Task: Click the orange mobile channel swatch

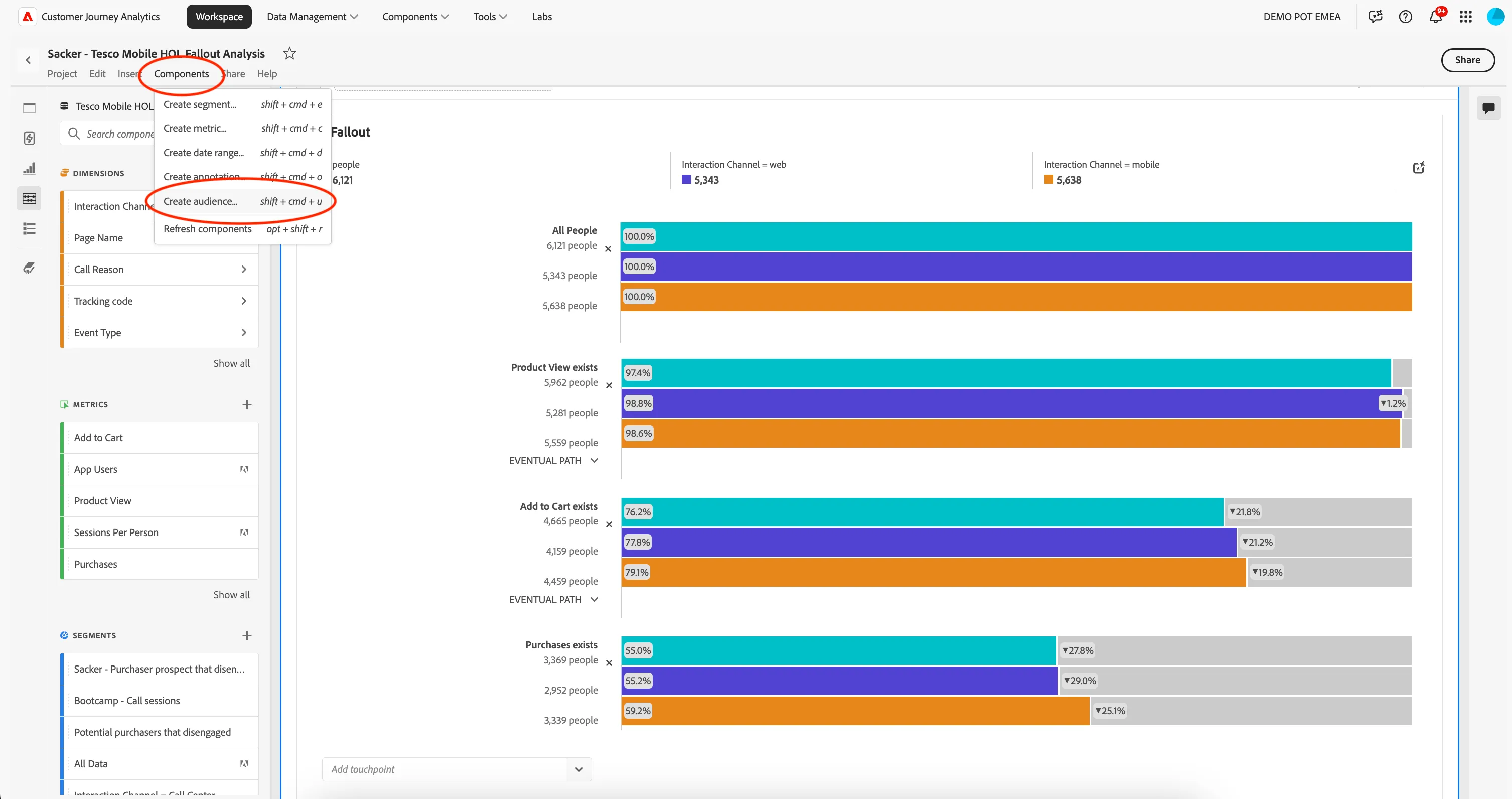Action: click(x=1048, y=180)
